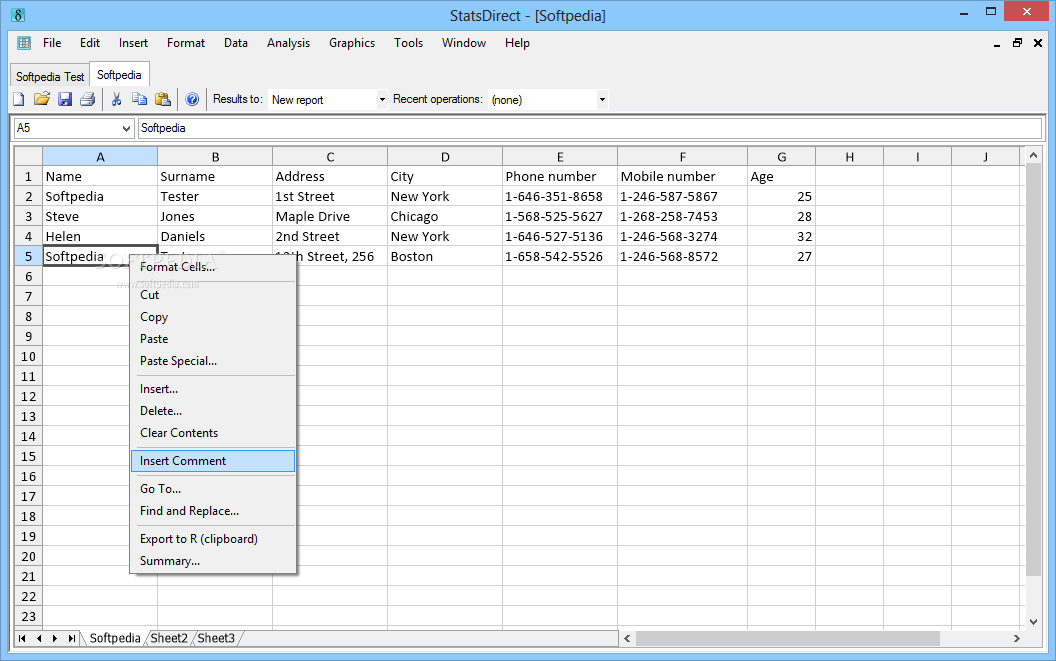
Task: Select the Softpedia sheet tab at bottom
Action: (x=114, y=638)
